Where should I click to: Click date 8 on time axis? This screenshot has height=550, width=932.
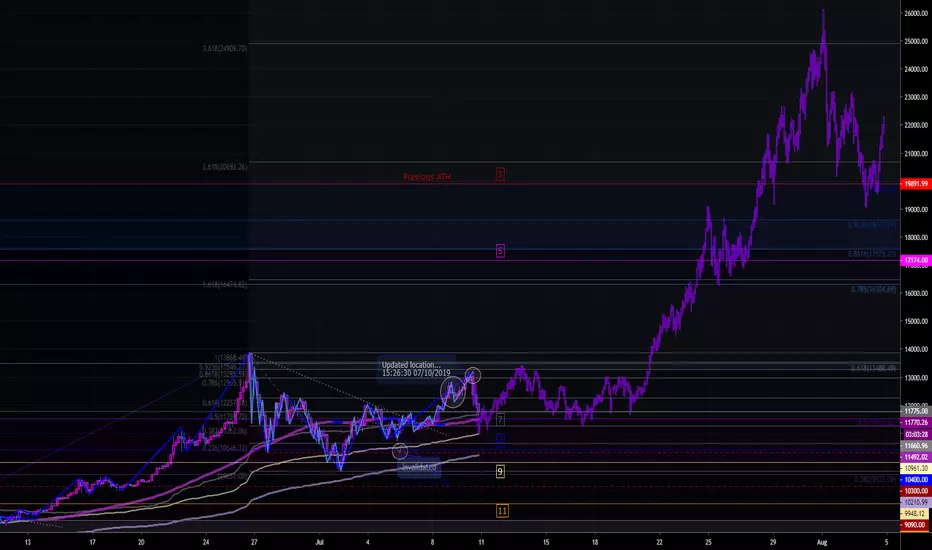point(433,542)
